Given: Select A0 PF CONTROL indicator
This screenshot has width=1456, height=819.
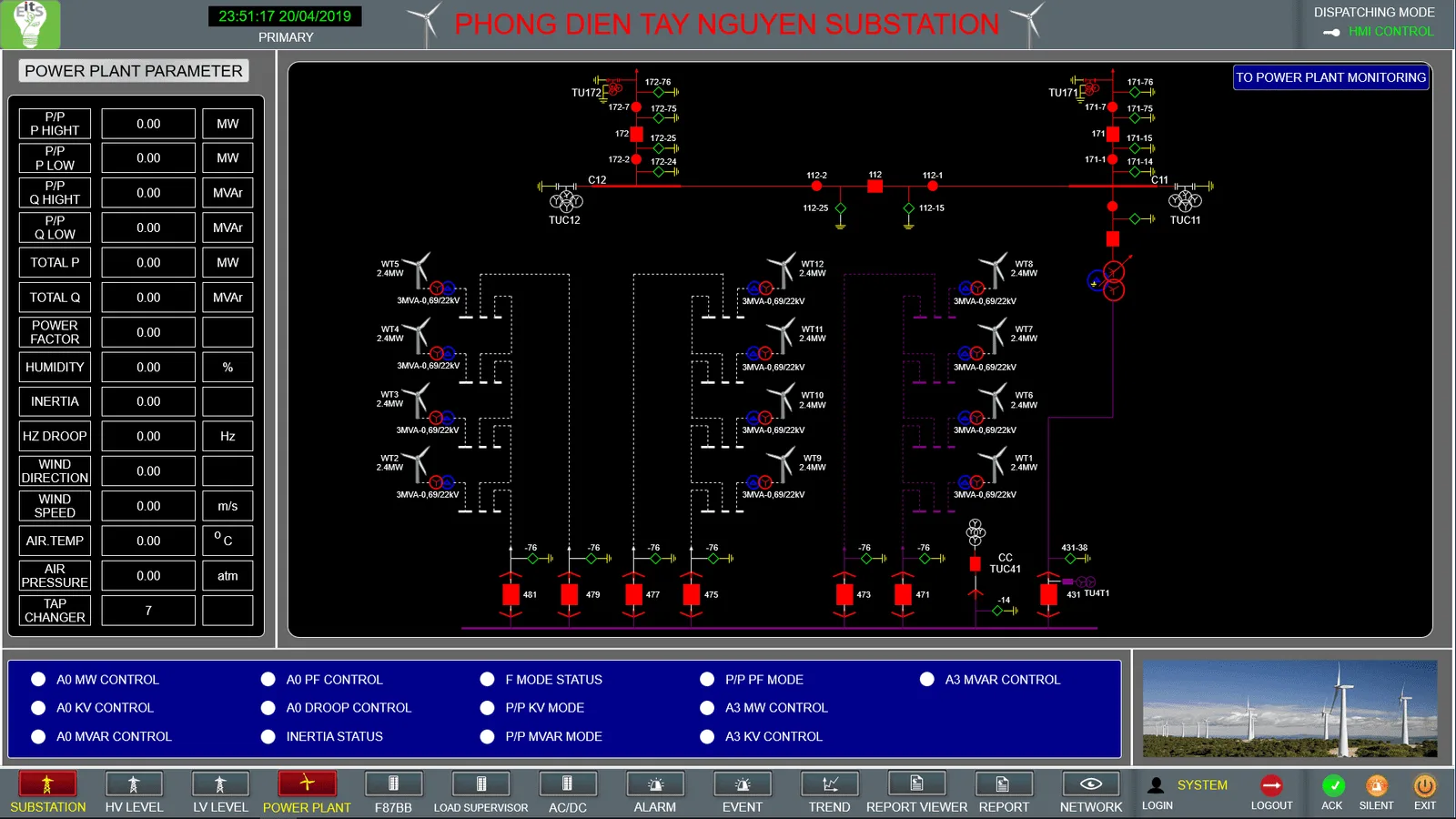Looking at the screenshot, I should pos(268,679).
